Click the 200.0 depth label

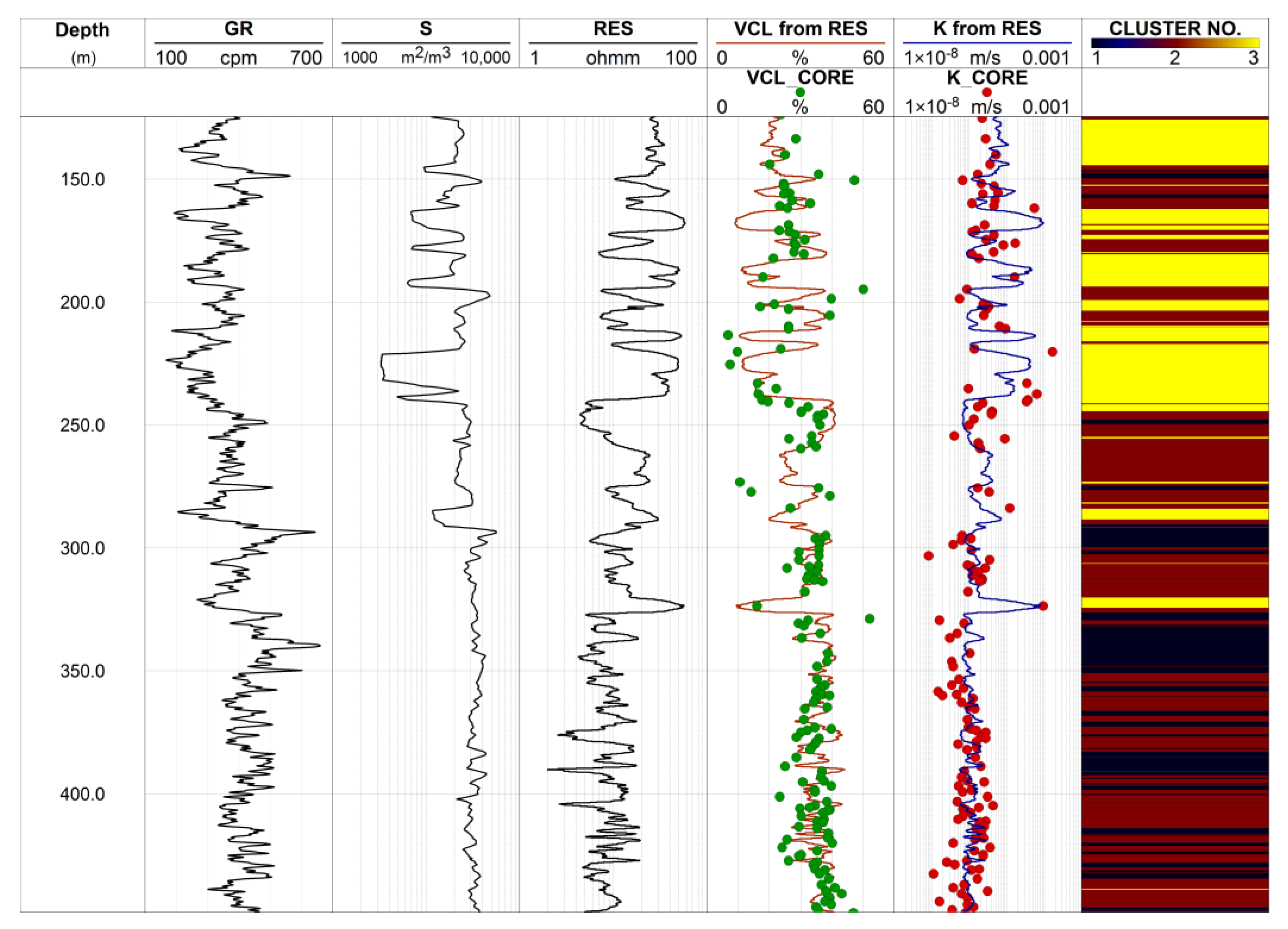coord(82,303)
